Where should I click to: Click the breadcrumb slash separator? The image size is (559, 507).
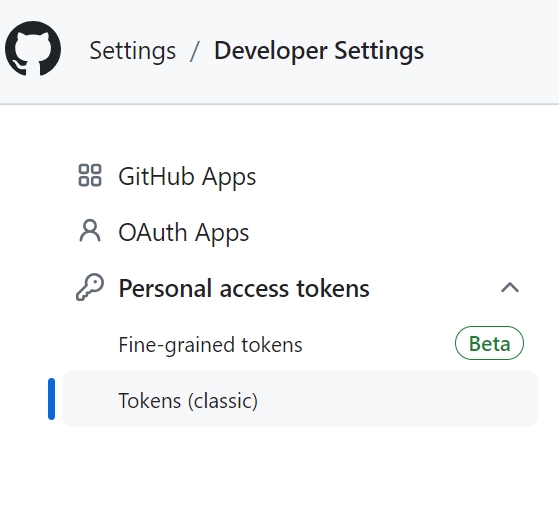(x=194, y=51)
